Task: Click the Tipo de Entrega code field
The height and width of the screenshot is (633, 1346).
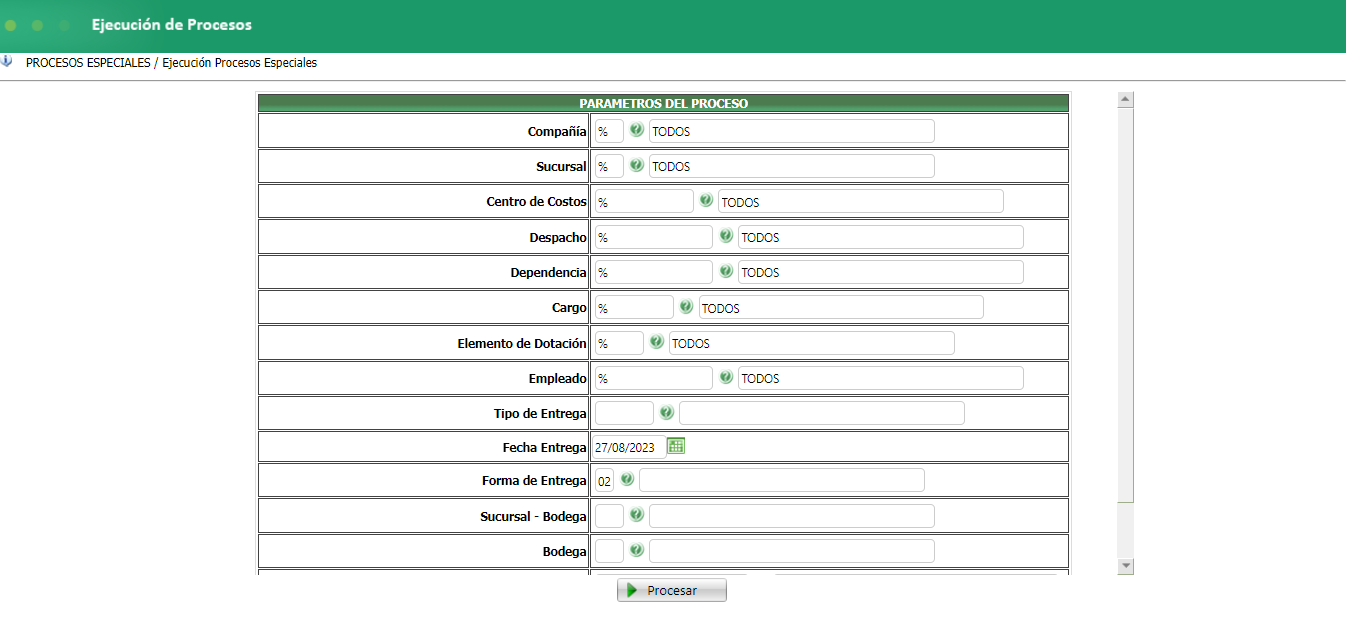Action: pos(624,413)
